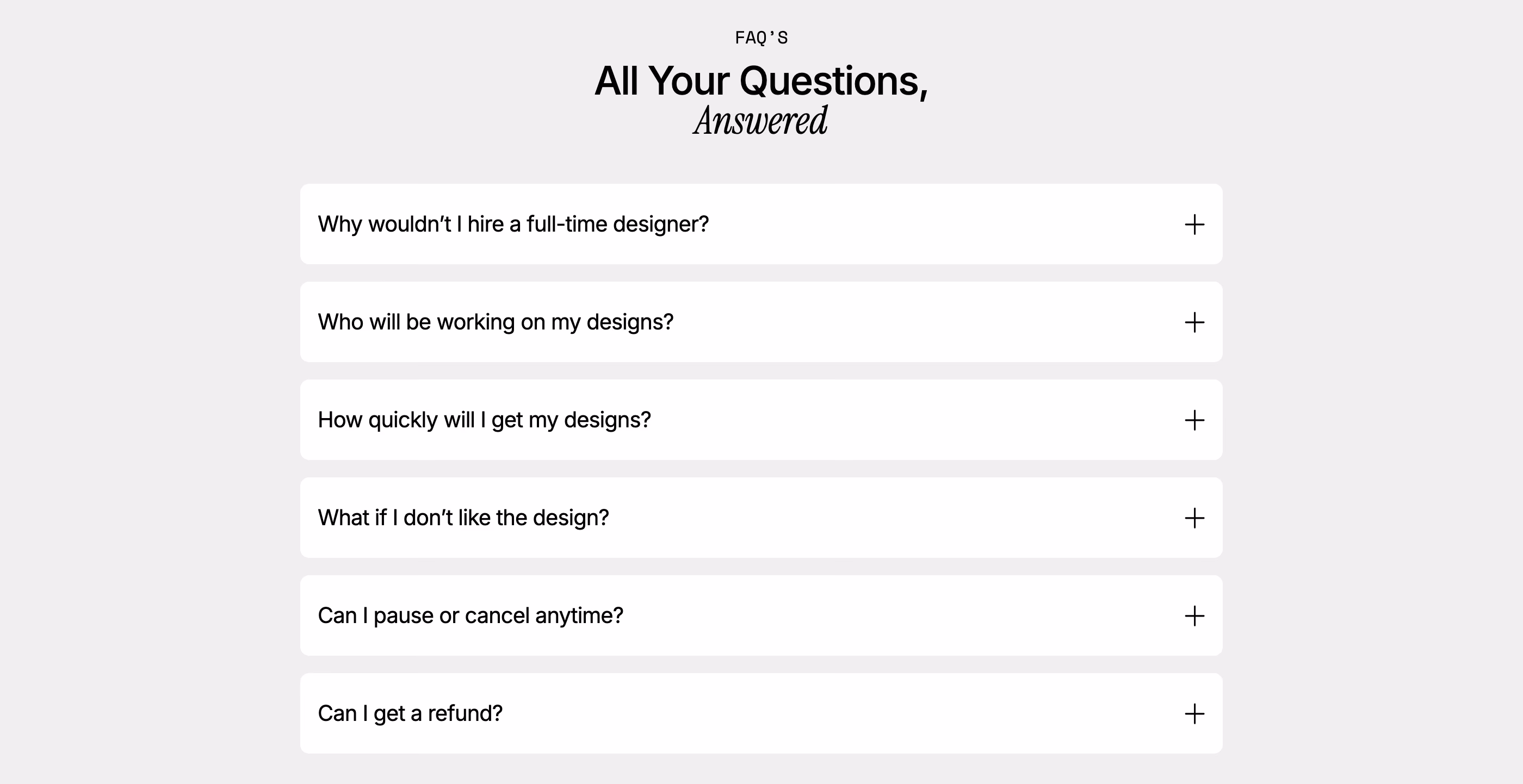Image resolution: width=1523 pixels, height=784 pixels.
Task: Click the italic 'Answered' heading text
Action: [761, 121]
